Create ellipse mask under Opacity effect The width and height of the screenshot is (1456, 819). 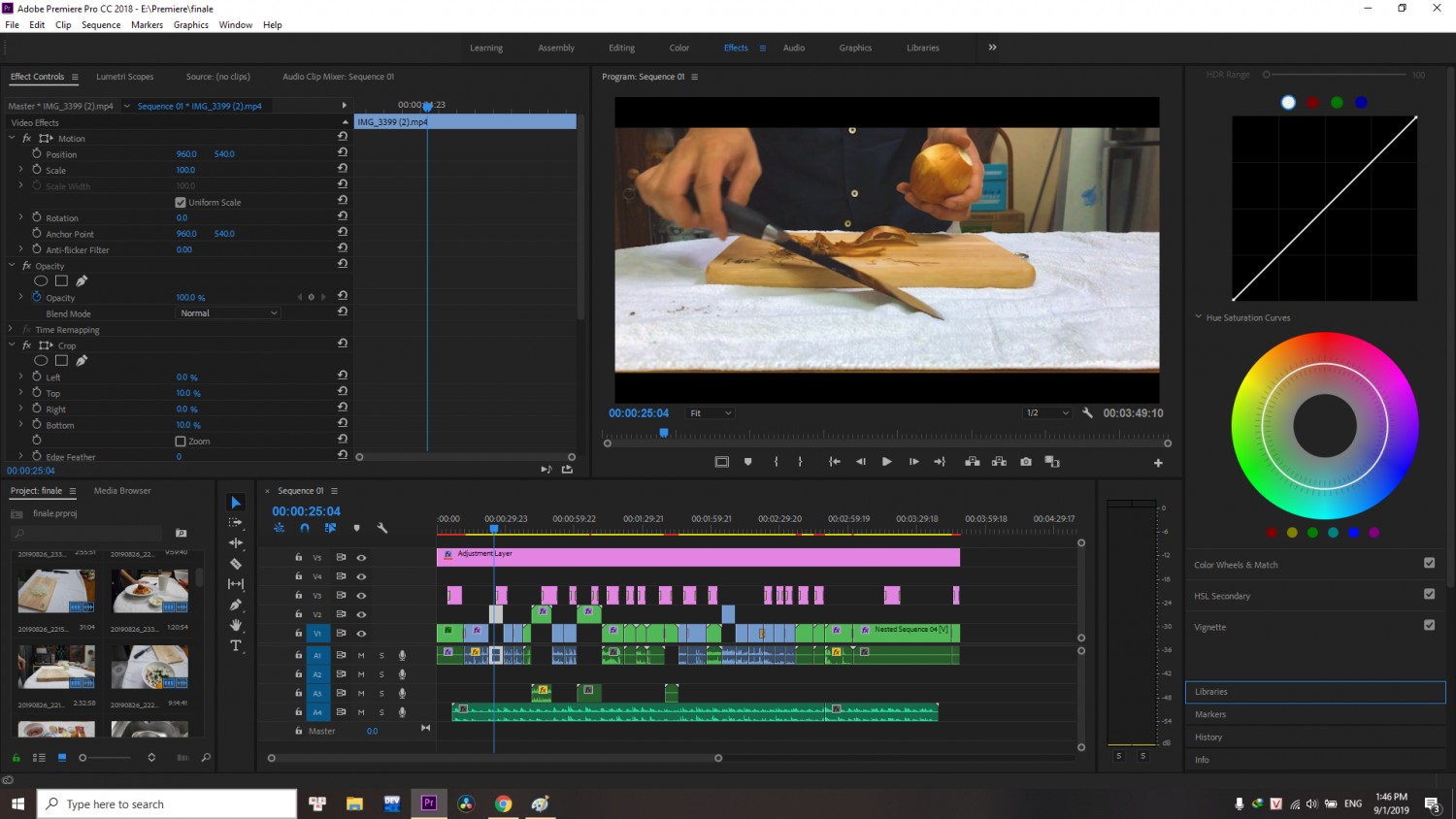coord(41,281)
